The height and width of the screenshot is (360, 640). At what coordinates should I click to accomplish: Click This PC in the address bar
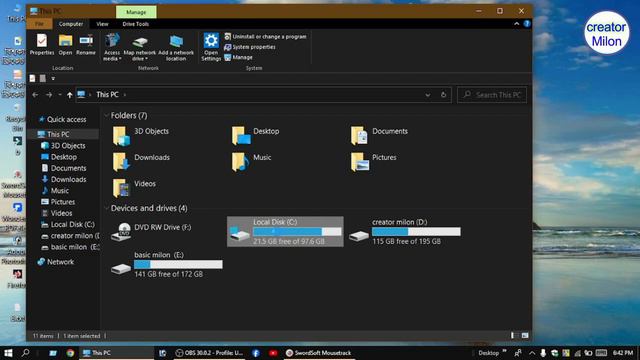[107, 95]
